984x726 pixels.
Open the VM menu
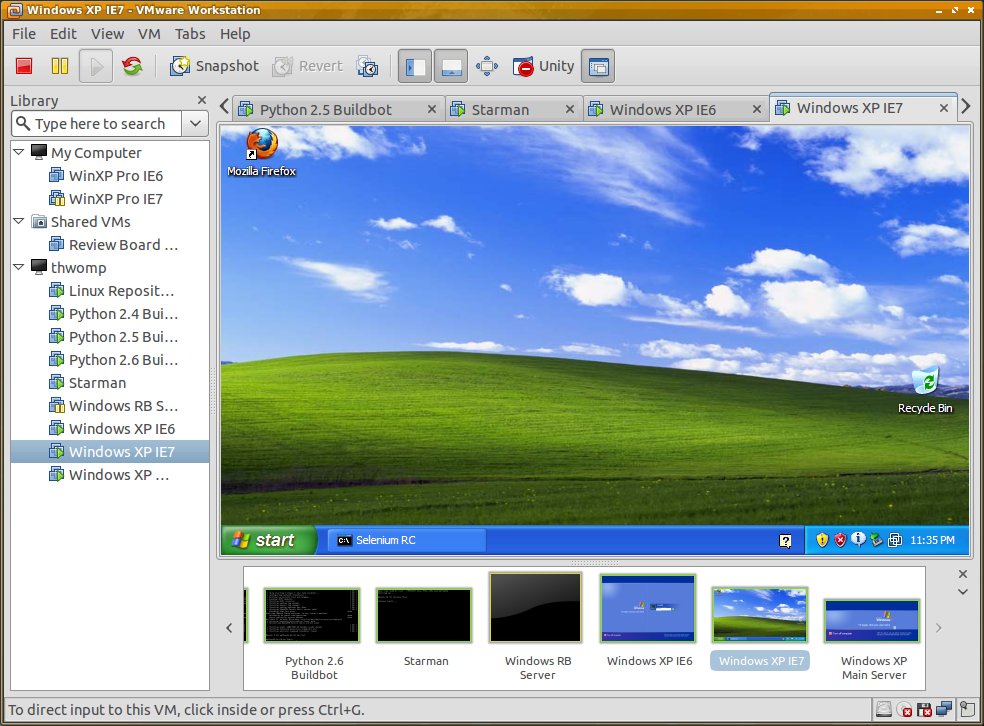tap(149, 34)
